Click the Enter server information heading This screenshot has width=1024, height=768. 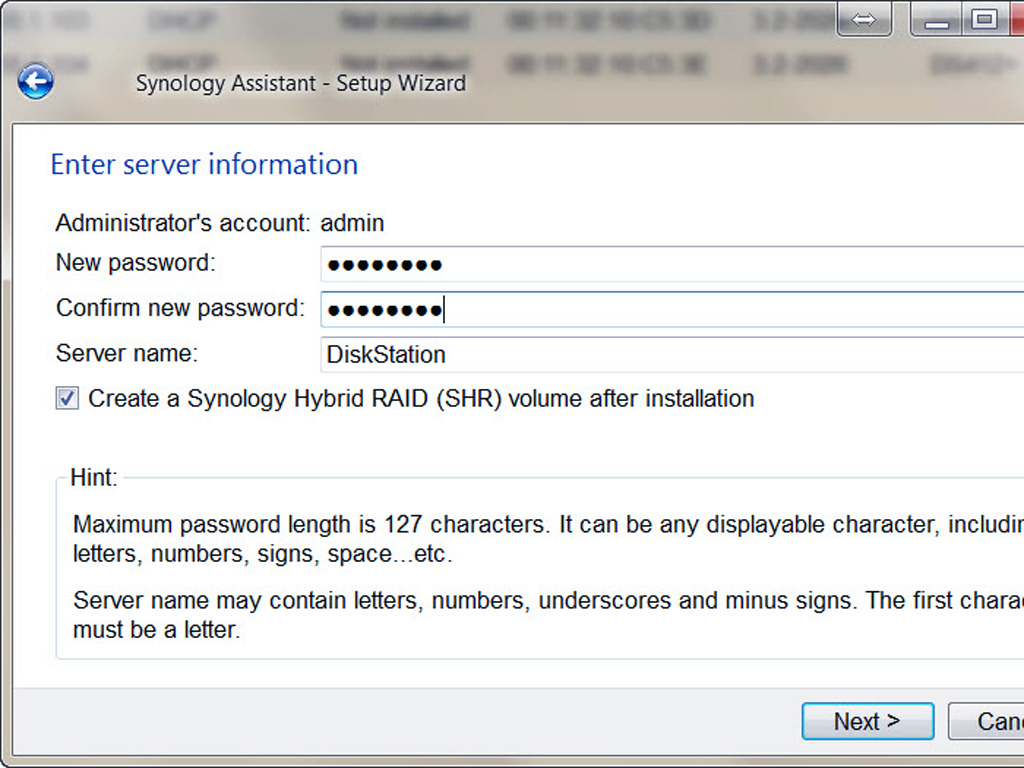pyautogui.click(x=204, y=165)
